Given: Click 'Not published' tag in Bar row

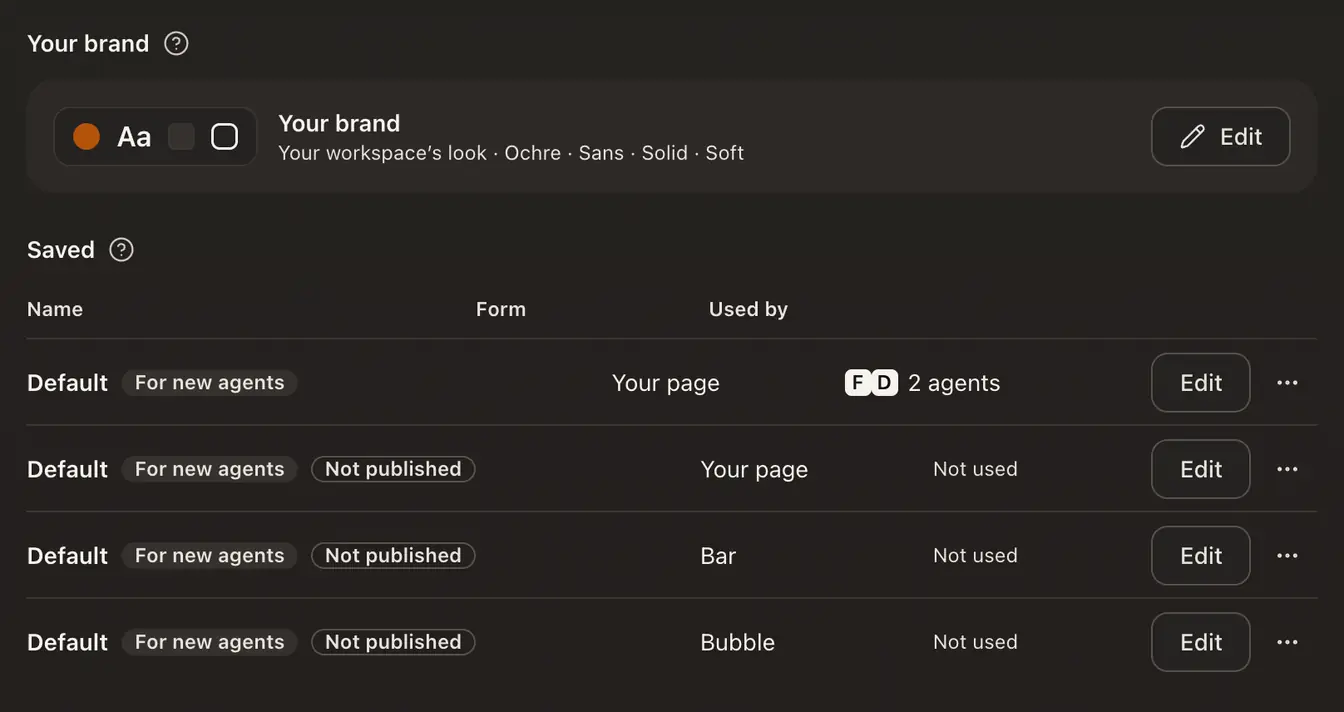Looking at the screenshot, I should tap(393, 555).
